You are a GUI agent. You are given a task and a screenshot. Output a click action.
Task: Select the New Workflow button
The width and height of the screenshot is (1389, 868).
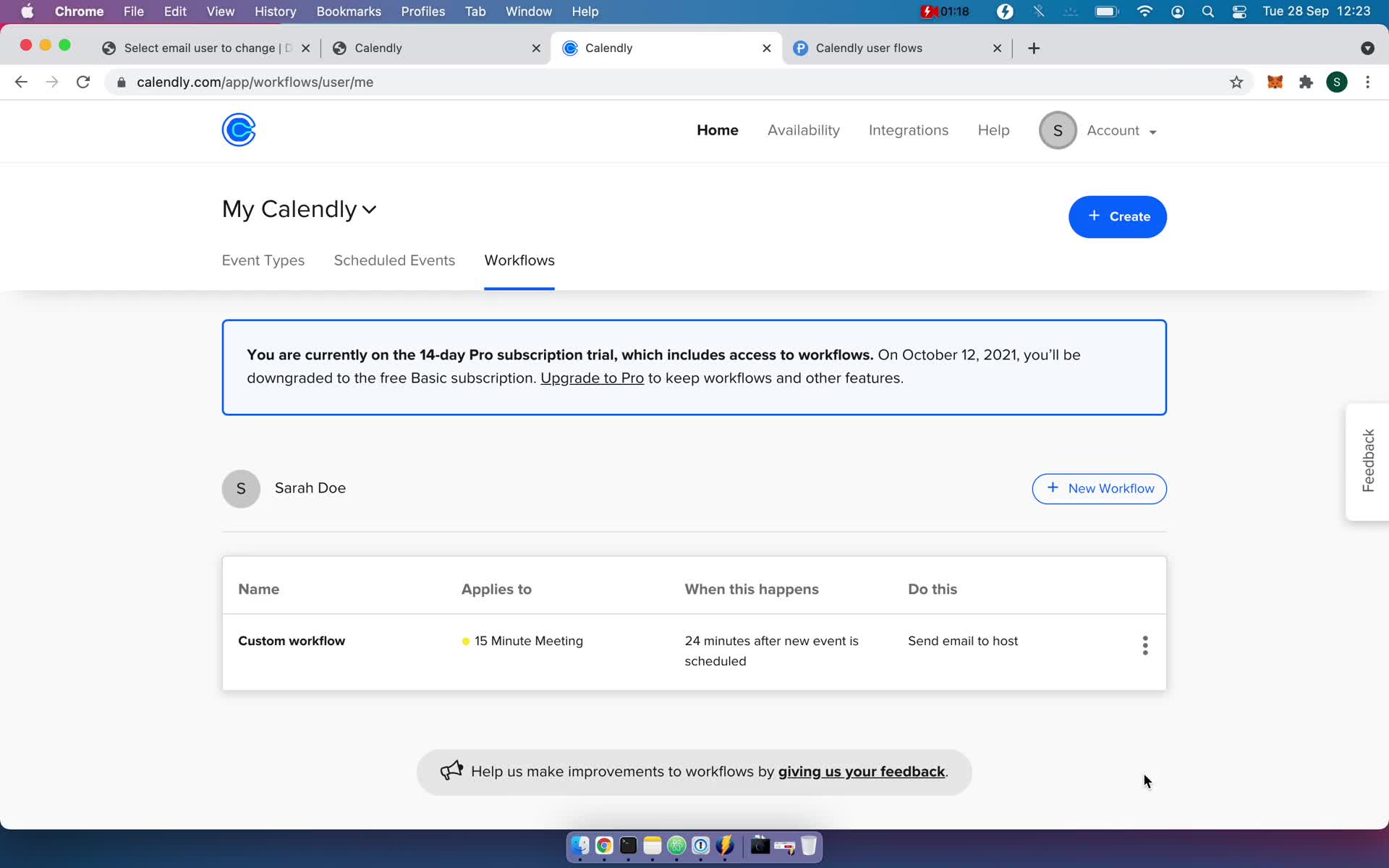coord(1099,488)
